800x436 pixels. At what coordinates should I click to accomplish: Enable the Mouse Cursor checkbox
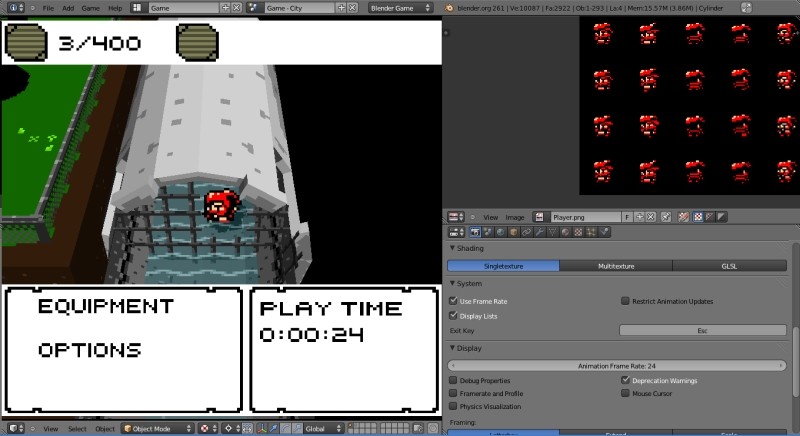click(x=625, y=394)
